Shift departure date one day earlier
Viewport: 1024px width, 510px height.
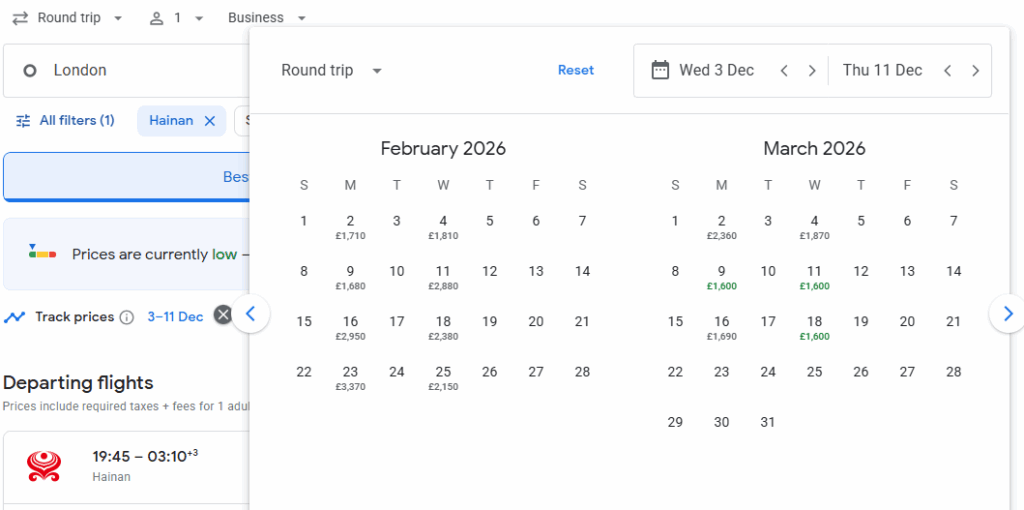point(785,71)
